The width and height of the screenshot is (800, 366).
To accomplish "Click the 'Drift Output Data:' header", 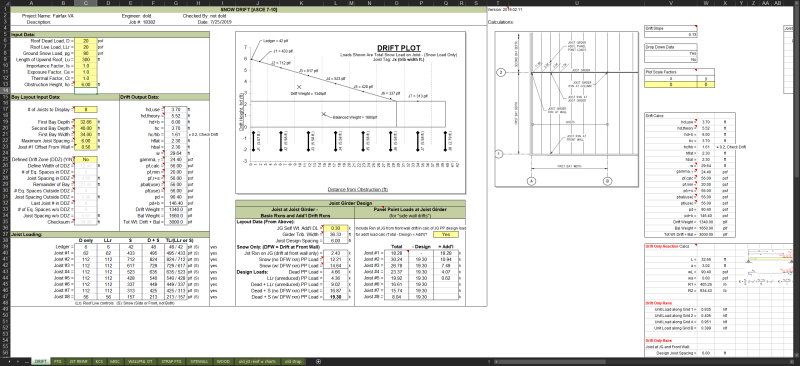I will click(164, 96).
